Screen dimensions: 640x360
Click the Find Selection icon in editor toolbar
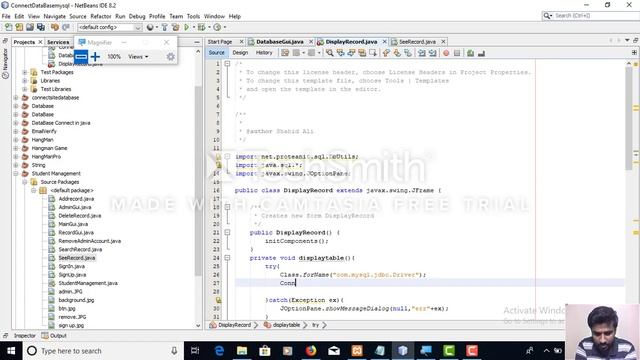329,53
